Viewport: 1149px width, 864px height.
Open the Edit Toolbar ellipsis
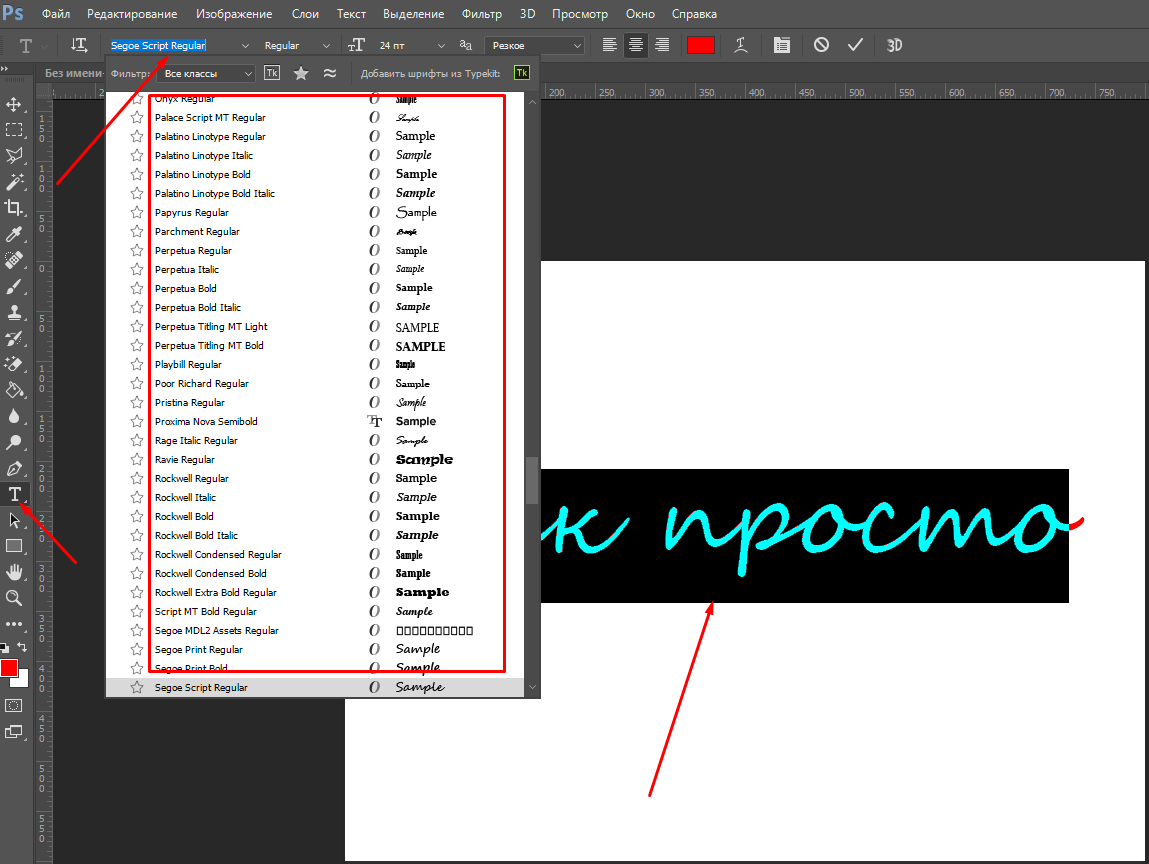pyautogui.click(x=14, y=624)
